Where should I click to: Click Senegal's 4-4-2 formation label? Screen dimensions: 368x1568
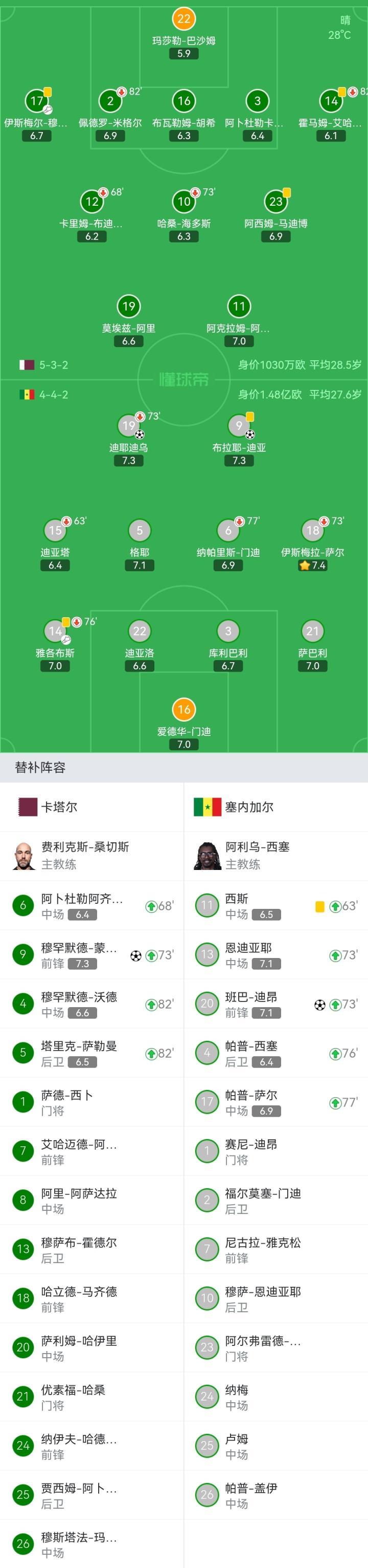click(x=54, y=395)
